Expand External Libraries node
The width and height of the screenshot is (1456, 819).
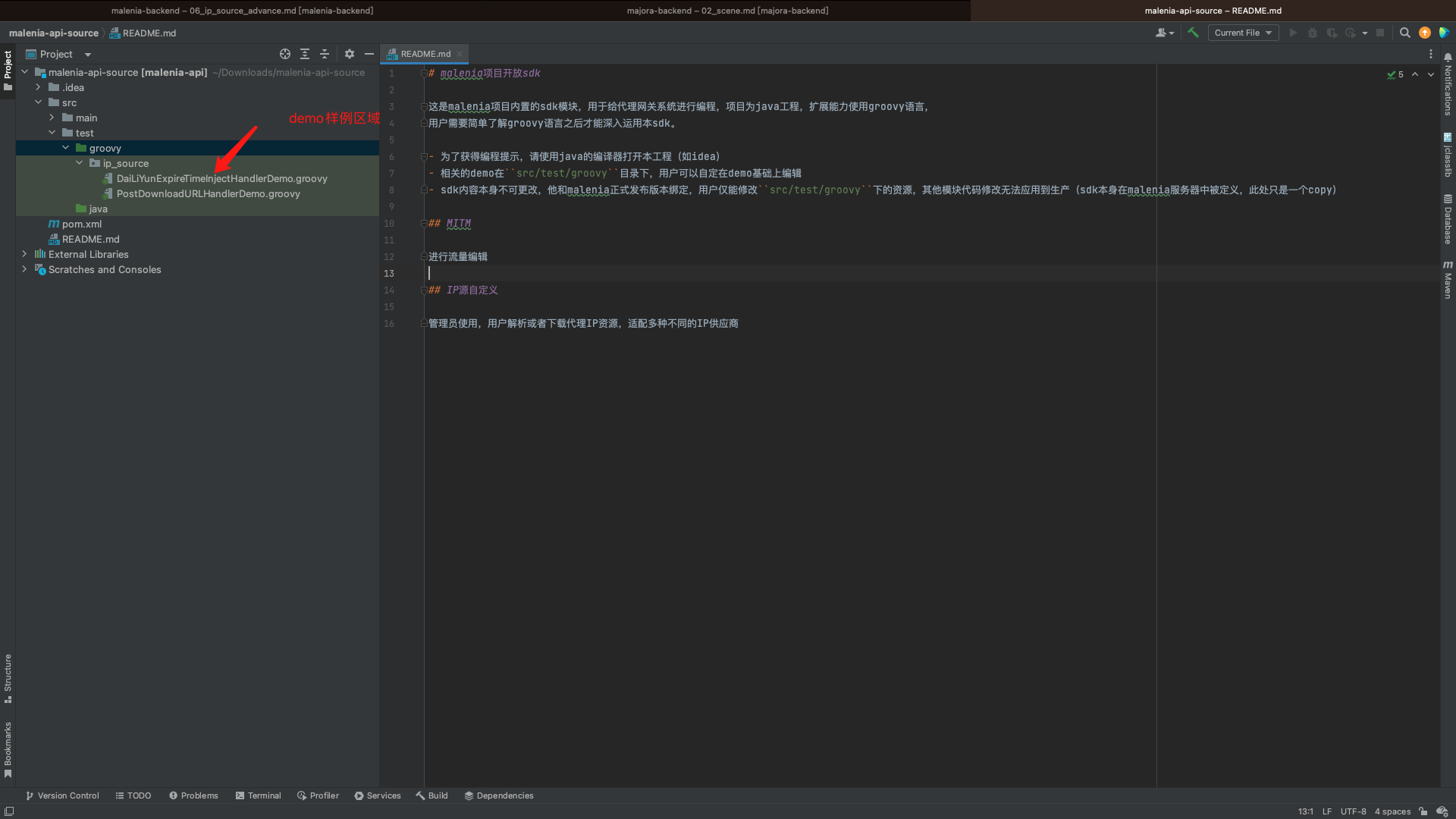[25, 254]
